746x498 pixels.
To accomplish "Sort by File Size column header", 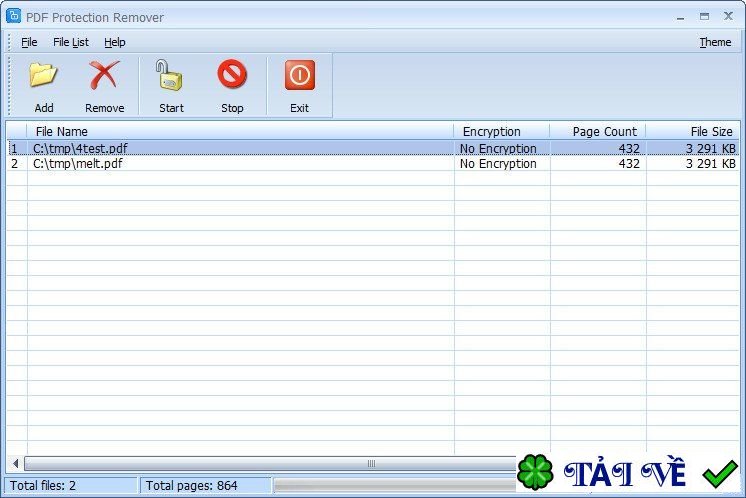I will pos(693,131).
